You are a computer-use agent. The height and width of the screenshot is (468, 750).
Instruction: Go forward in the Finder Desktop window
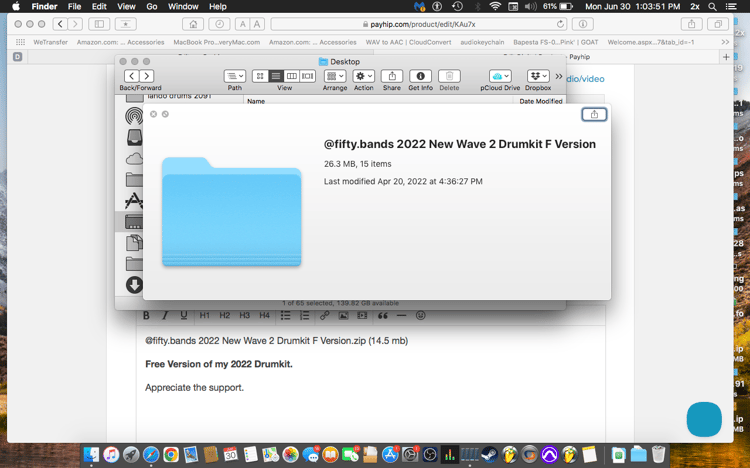[x=147, y=76]
